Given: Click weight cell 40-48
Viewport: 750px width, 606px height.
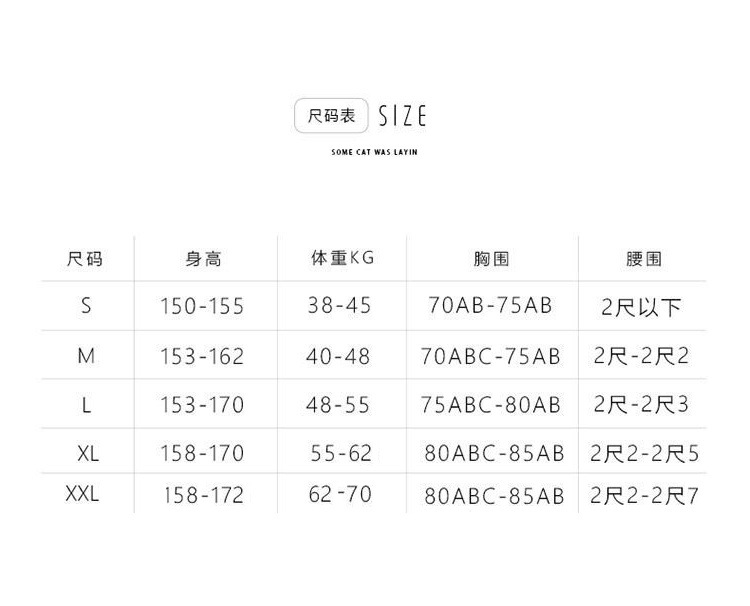Looking at the screenshot, I should 338,355.
